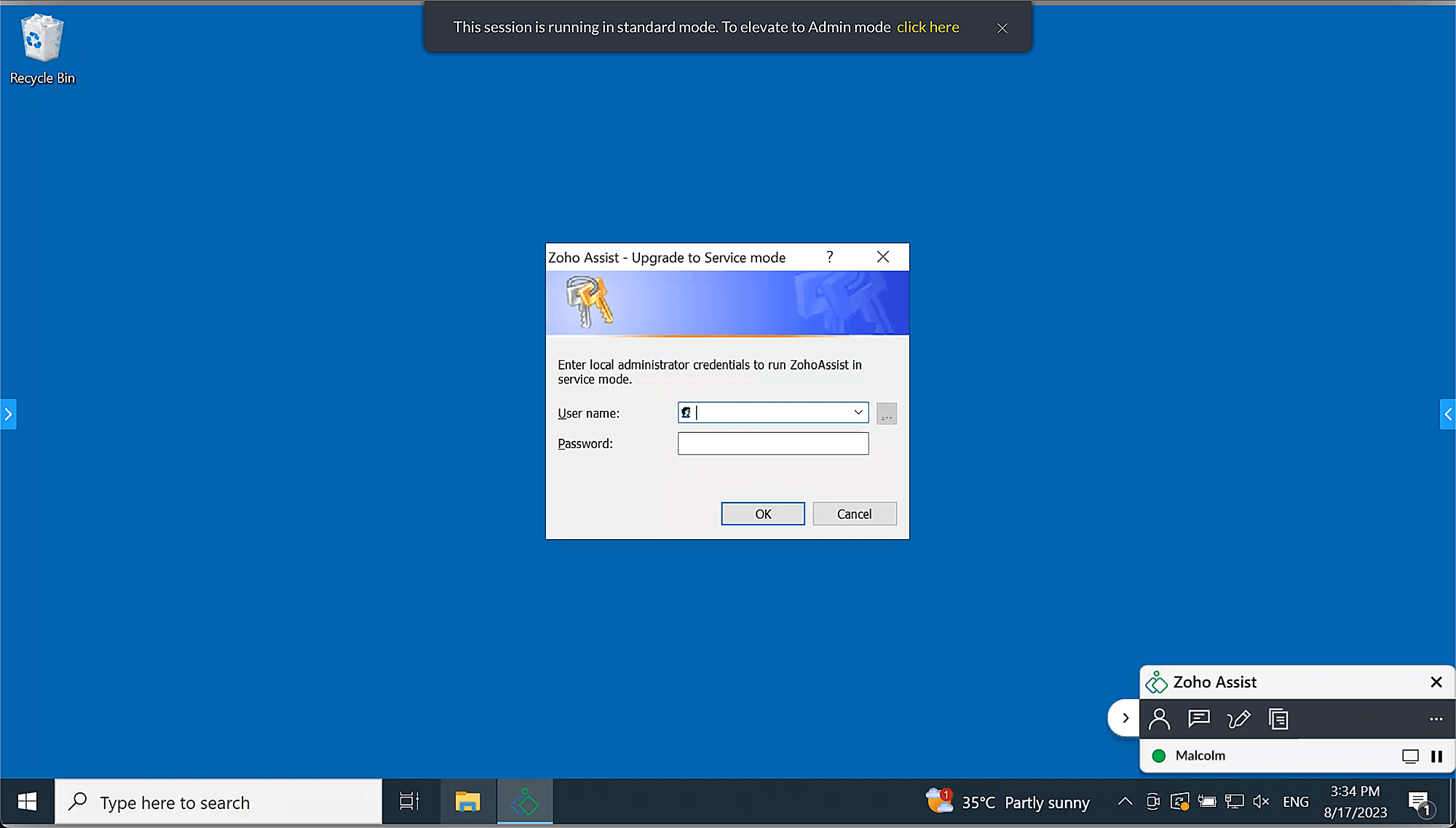Open File Explorer from the taskbar
Viewport: 1456px width, 828px height.
468,801
